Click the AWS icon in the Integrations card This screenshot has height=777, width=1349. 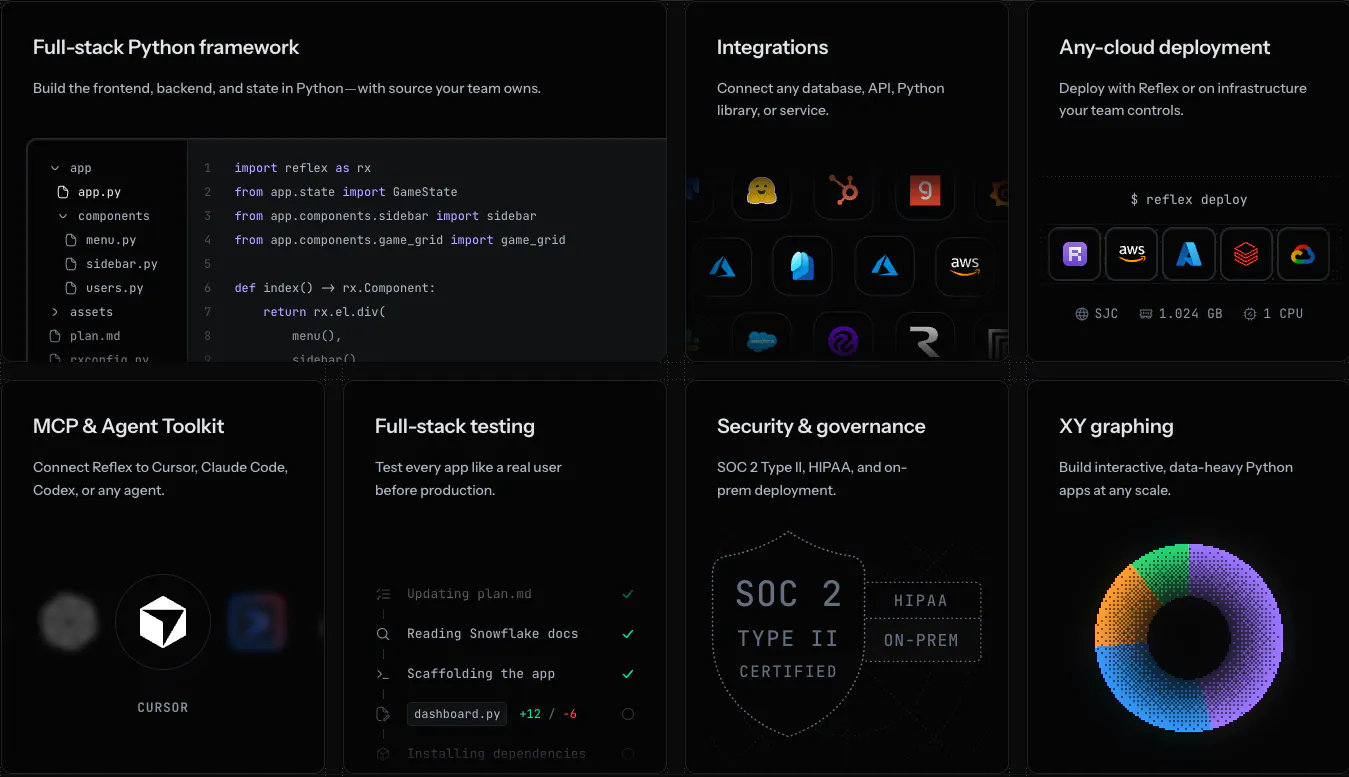click(x=965, y=265)
